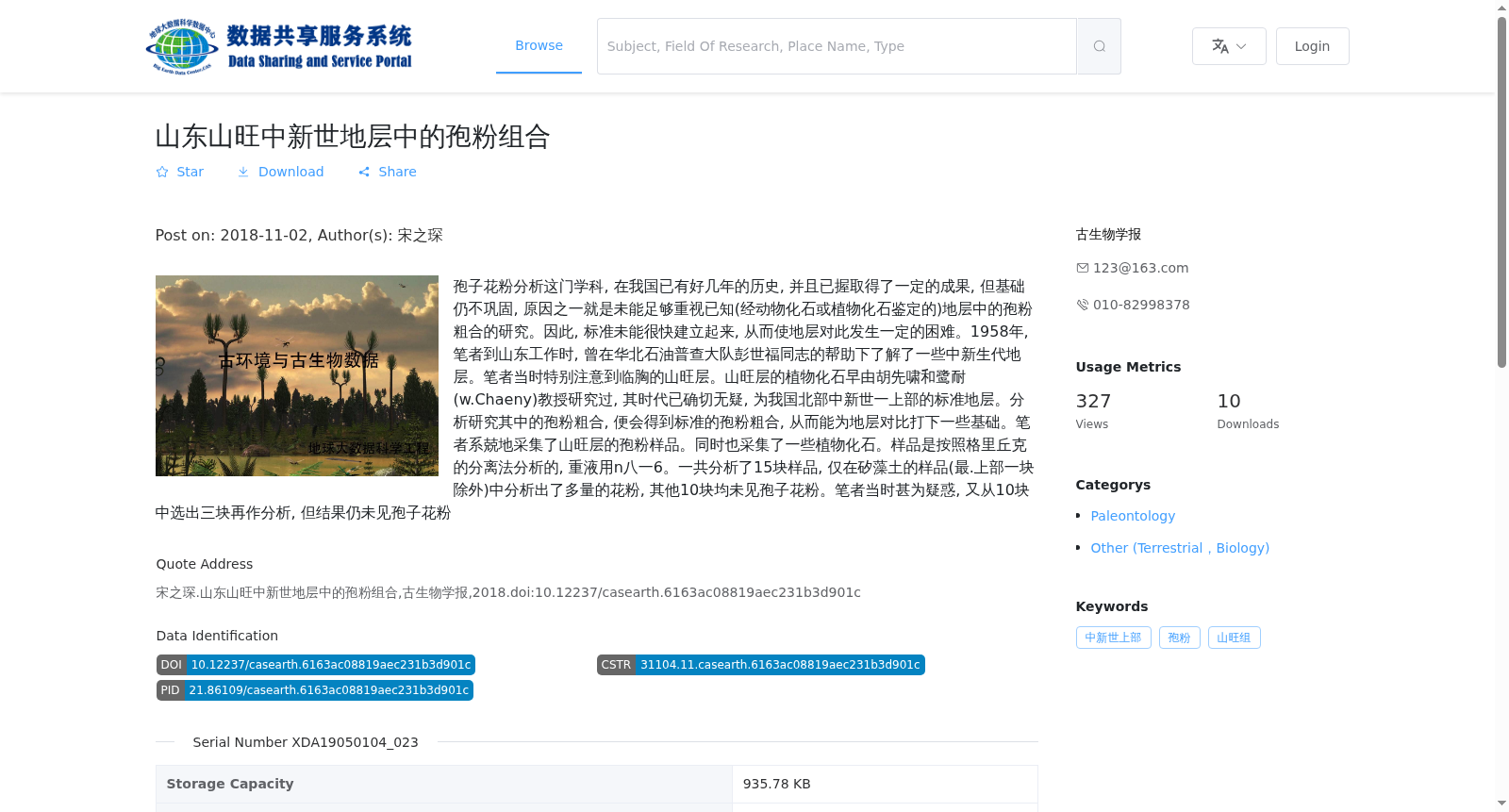Click Serial Number XDA19050104_023 text
Viewport: 1509px width, 812px height.
point(306,742)
